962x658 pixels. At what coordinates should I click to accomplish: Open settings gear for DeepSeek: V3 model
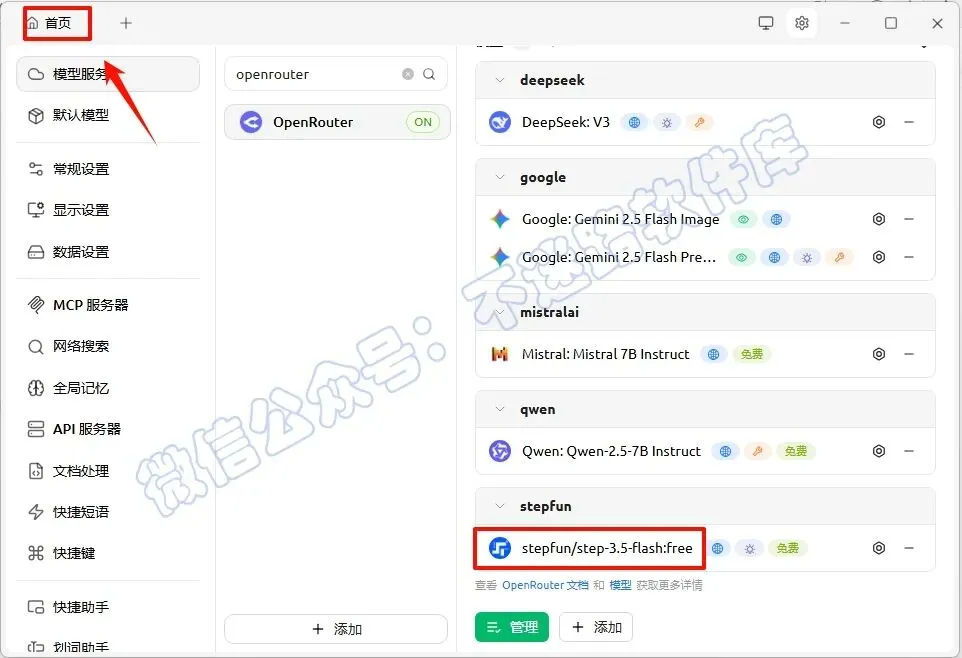tap(879, 122)
